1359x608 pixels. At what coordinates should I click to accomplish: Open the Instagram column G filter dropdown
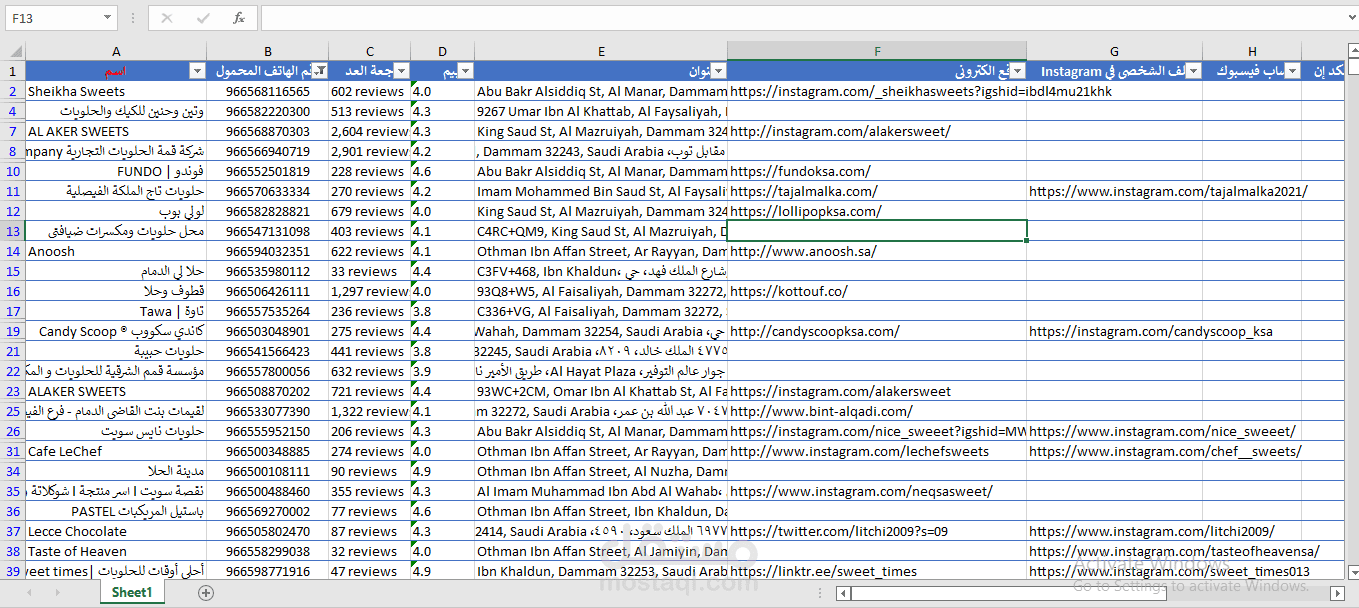tap(1191, 71)
